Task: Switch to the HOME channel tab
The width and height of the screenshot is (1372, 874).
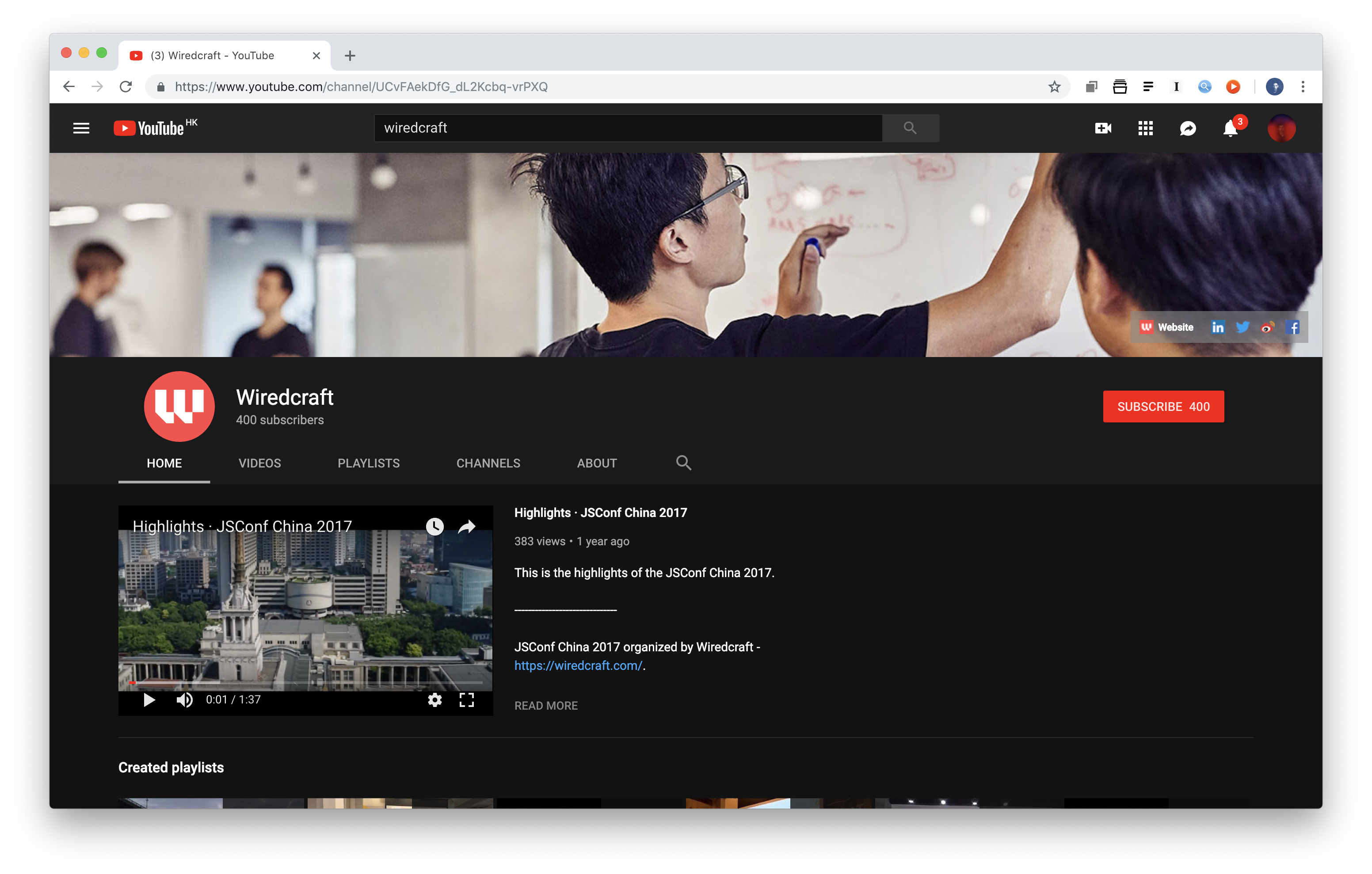Action: [164, 463]
